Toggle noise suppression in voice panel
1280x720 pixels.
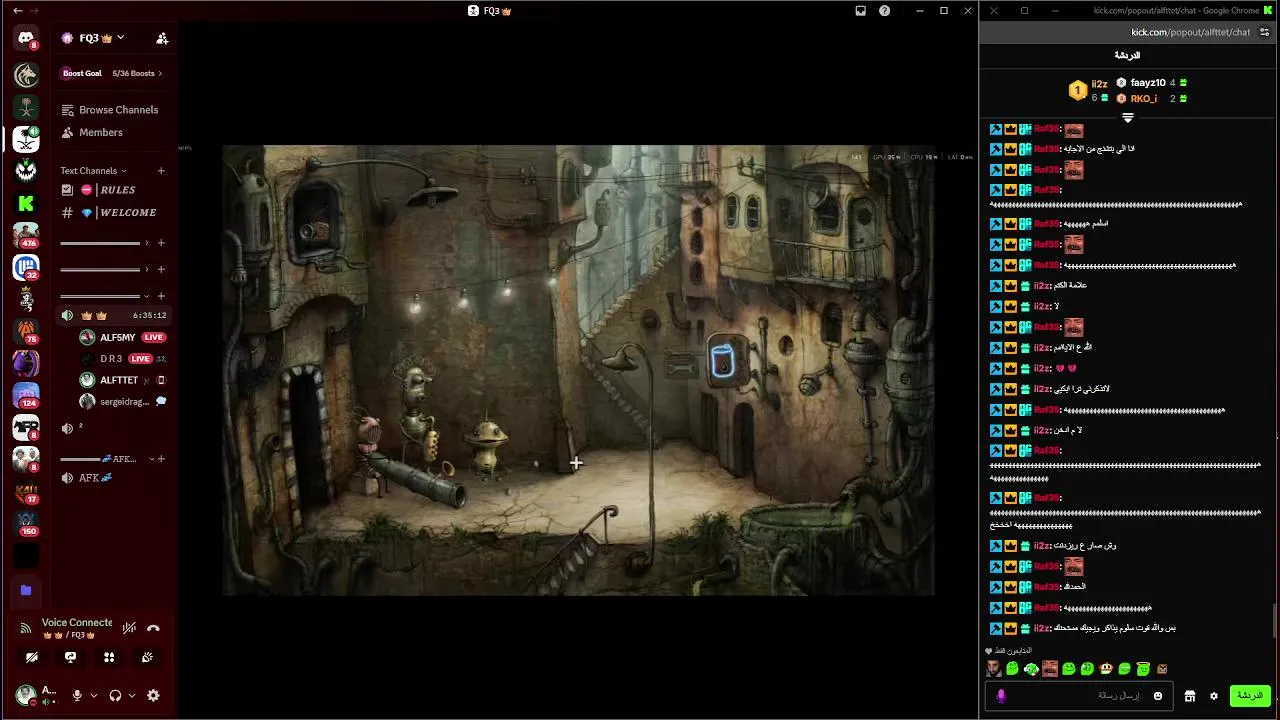point(129,628)
